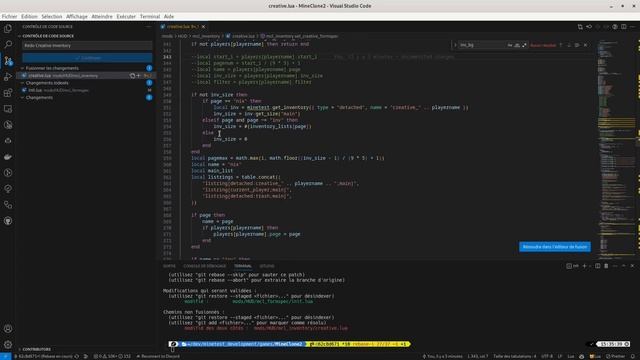Switch to the Sortie panel tab

[169, 266]
